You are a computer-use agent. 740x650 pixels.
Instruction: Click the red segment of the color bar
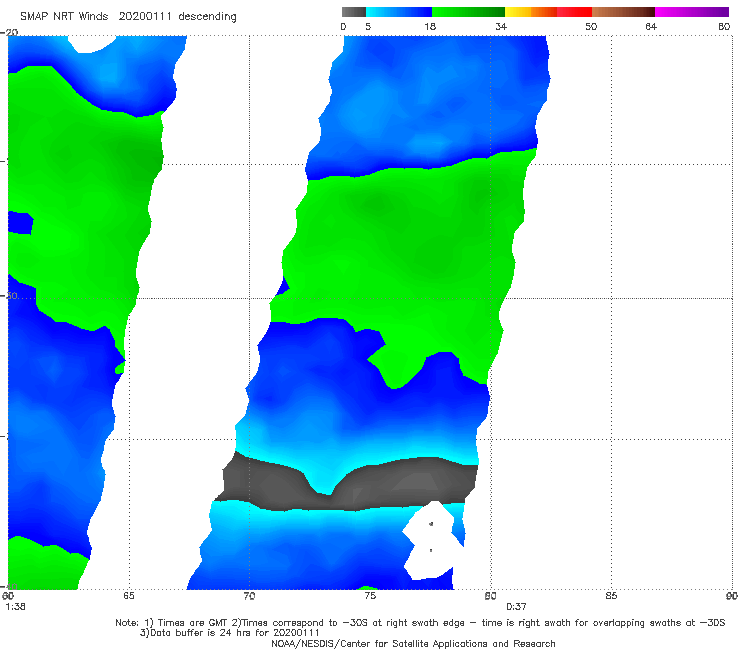coord(574,12)
